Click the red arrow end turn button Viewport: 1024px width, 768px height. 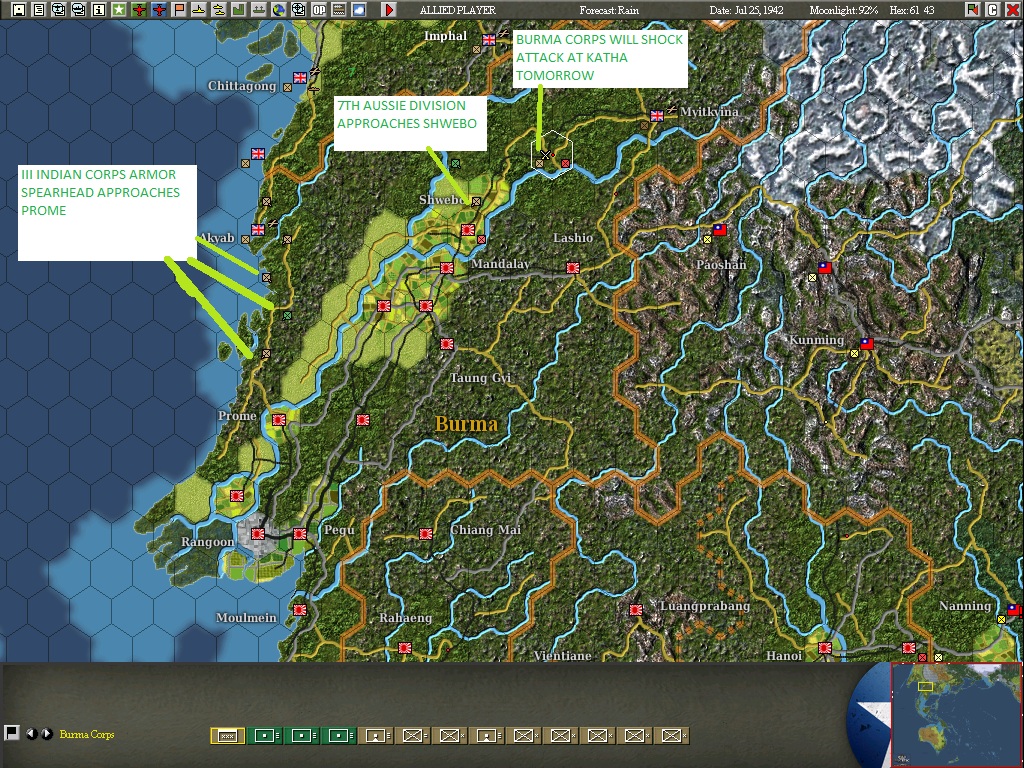point(389,10)
